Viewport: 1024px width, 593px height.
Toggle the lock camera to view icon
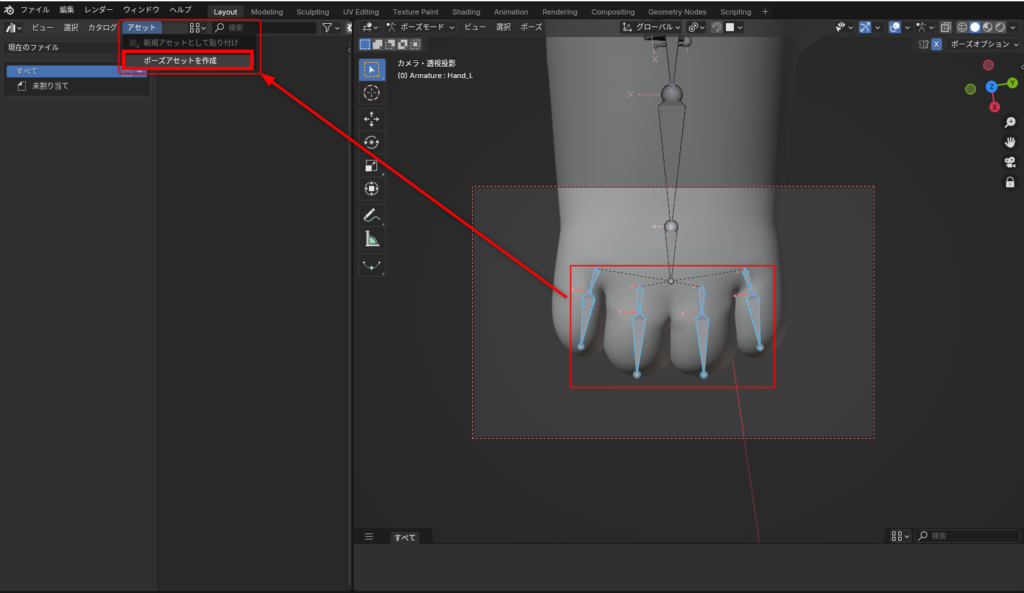[1010, 182]
